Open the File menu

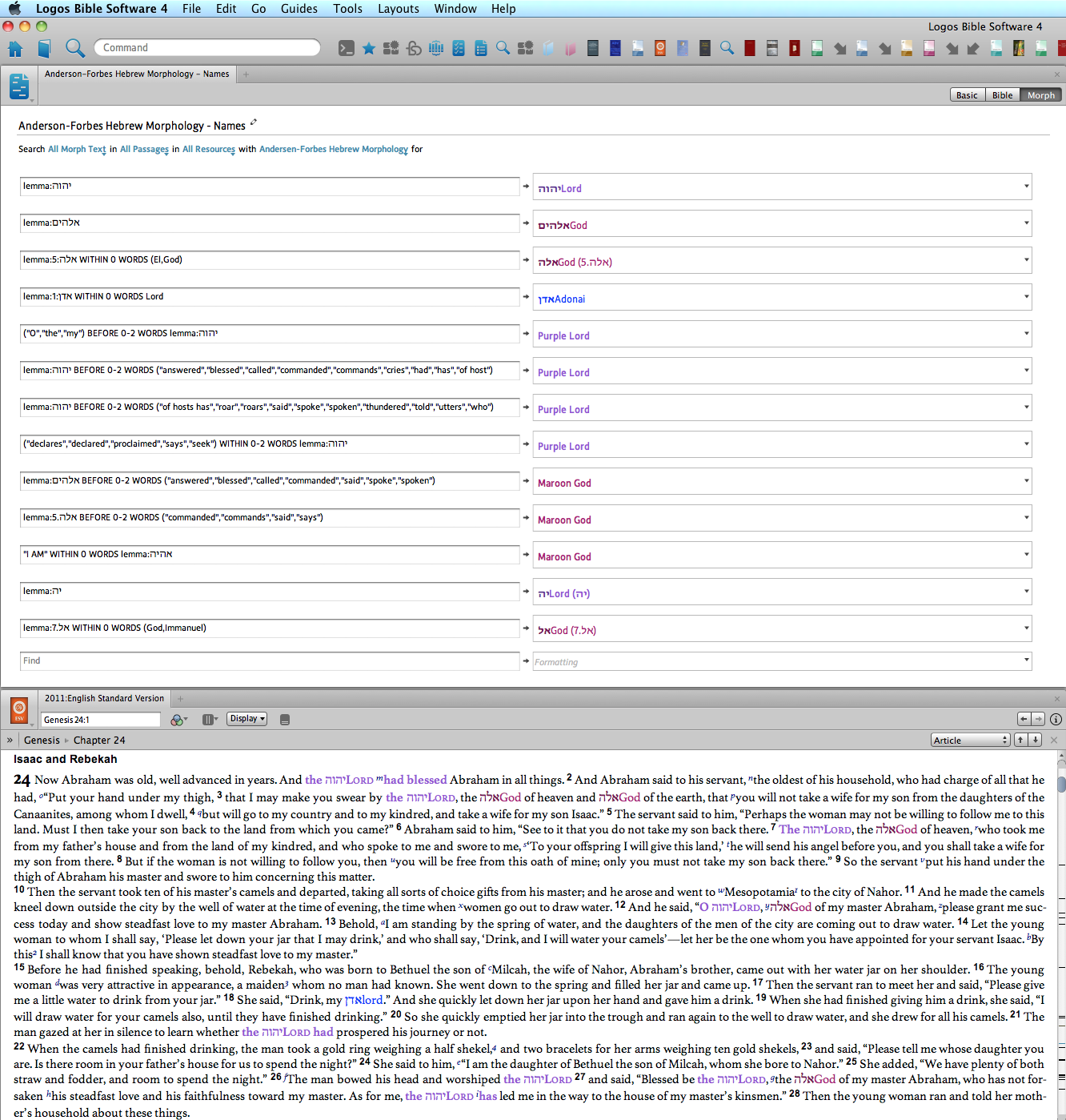[x=191, y=9]
